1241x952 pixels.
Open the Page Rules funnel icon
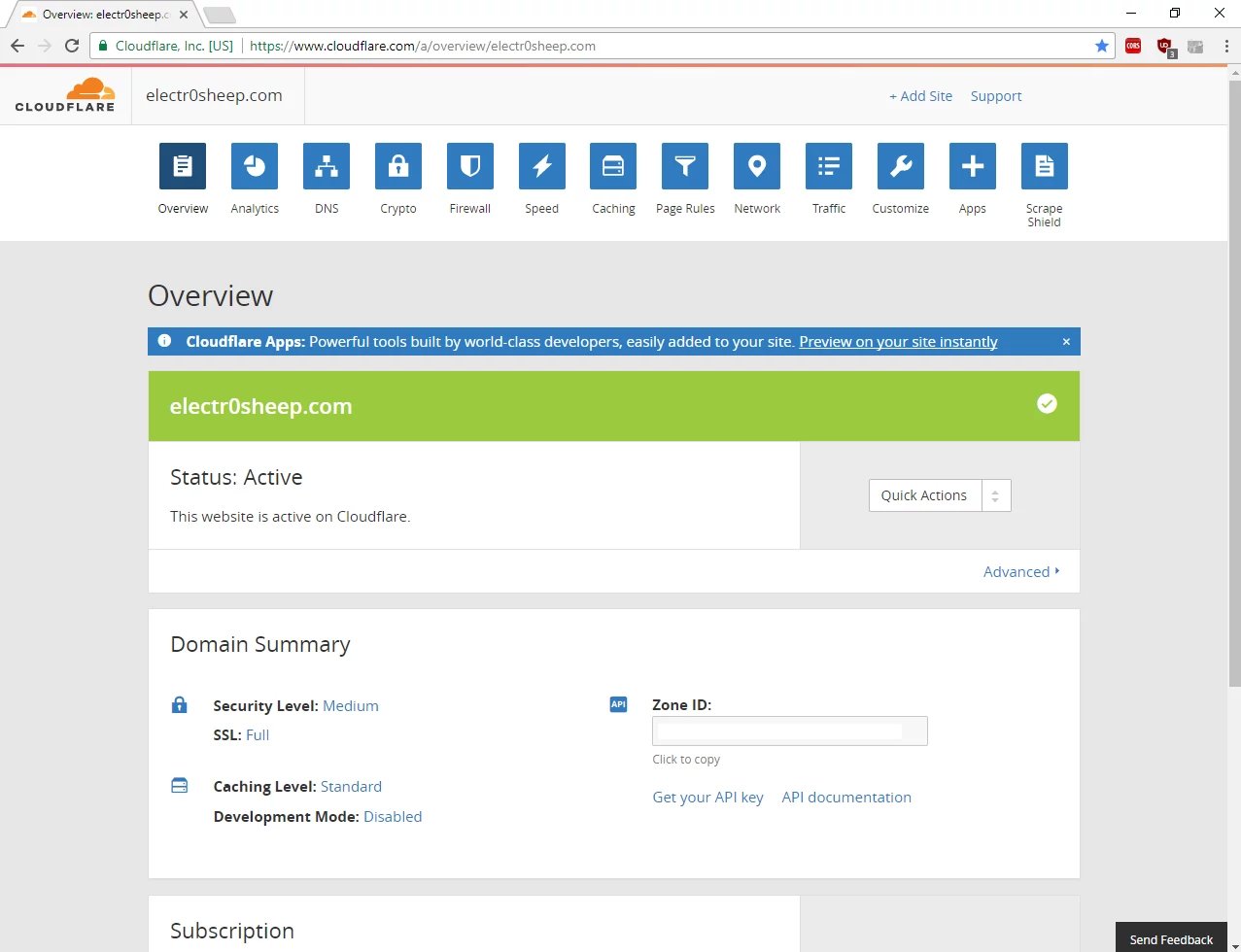coord(685,166)
